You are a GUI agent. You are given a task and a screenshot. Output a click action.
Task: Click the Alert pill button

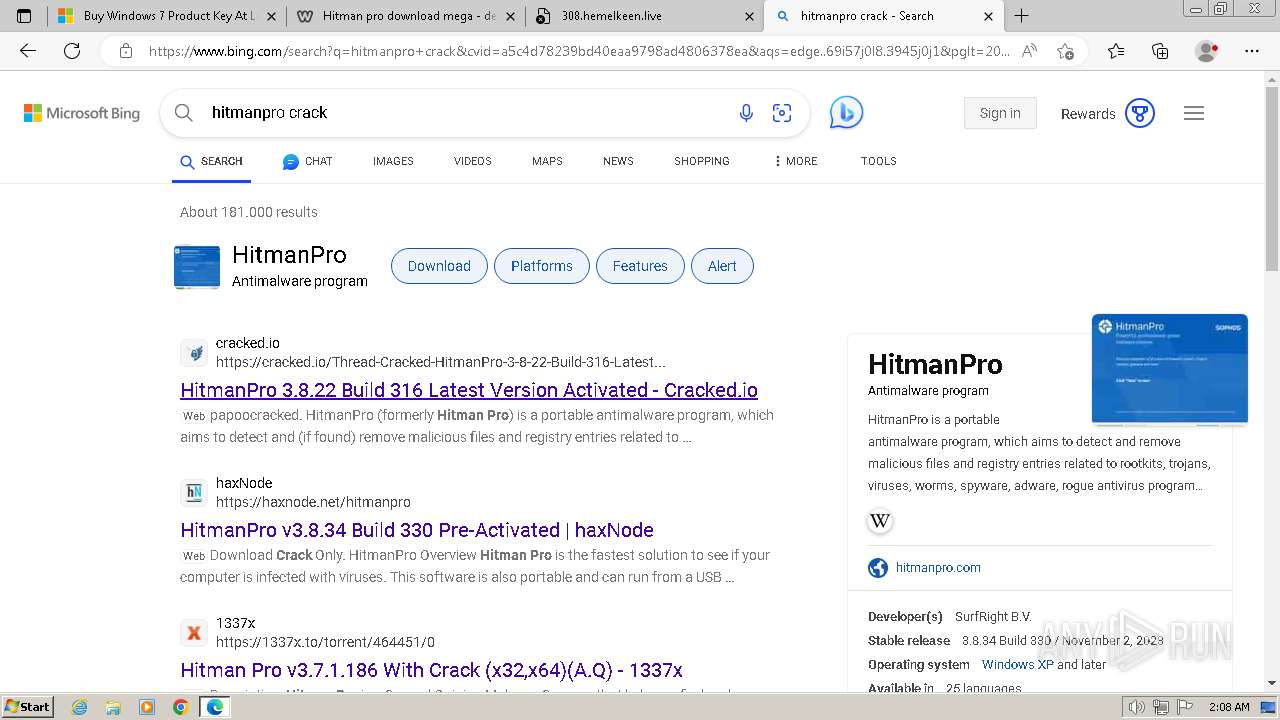click(x=722, y=266)
